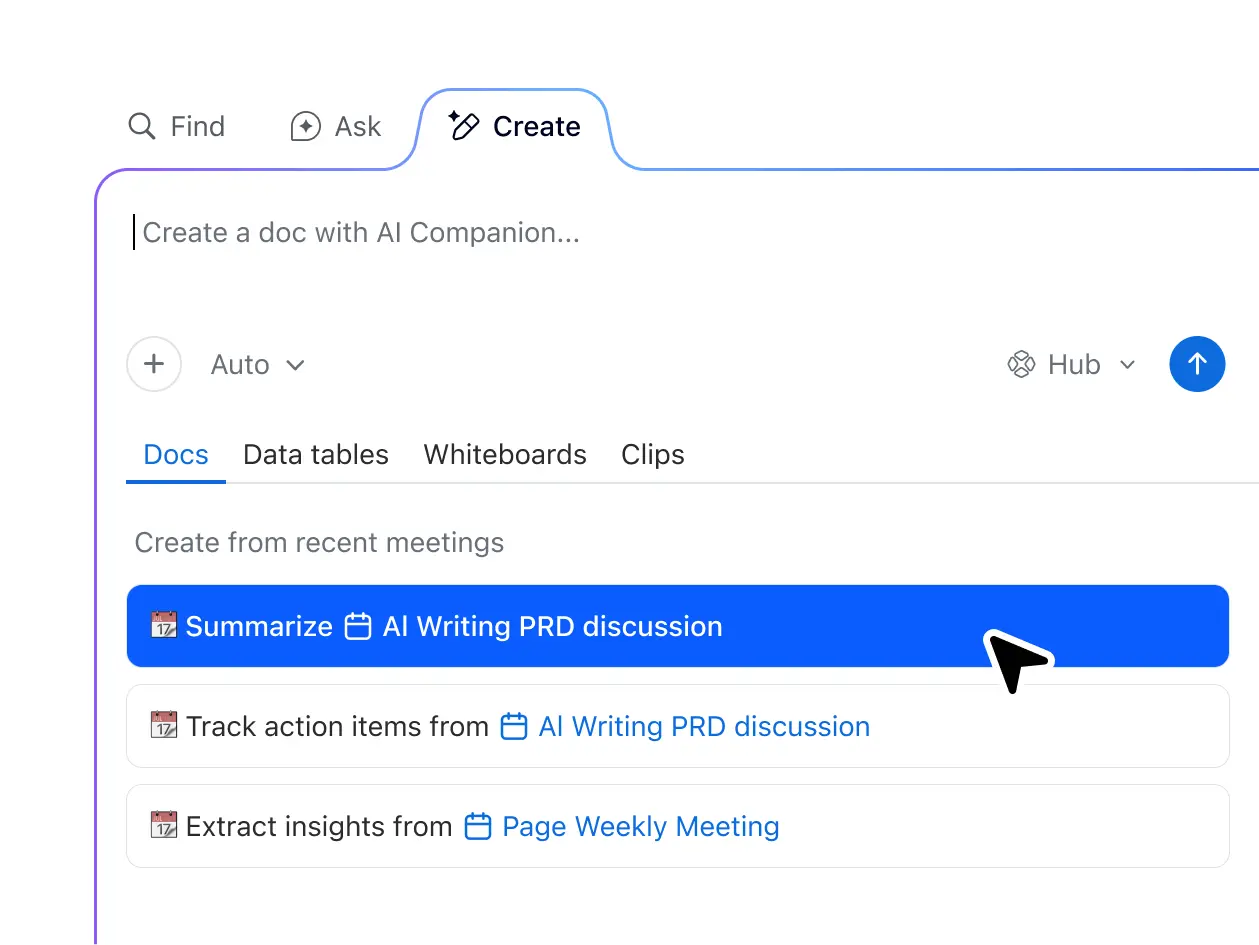
Task: Follow the Page Weekly Meeting link
Action: 639,826
